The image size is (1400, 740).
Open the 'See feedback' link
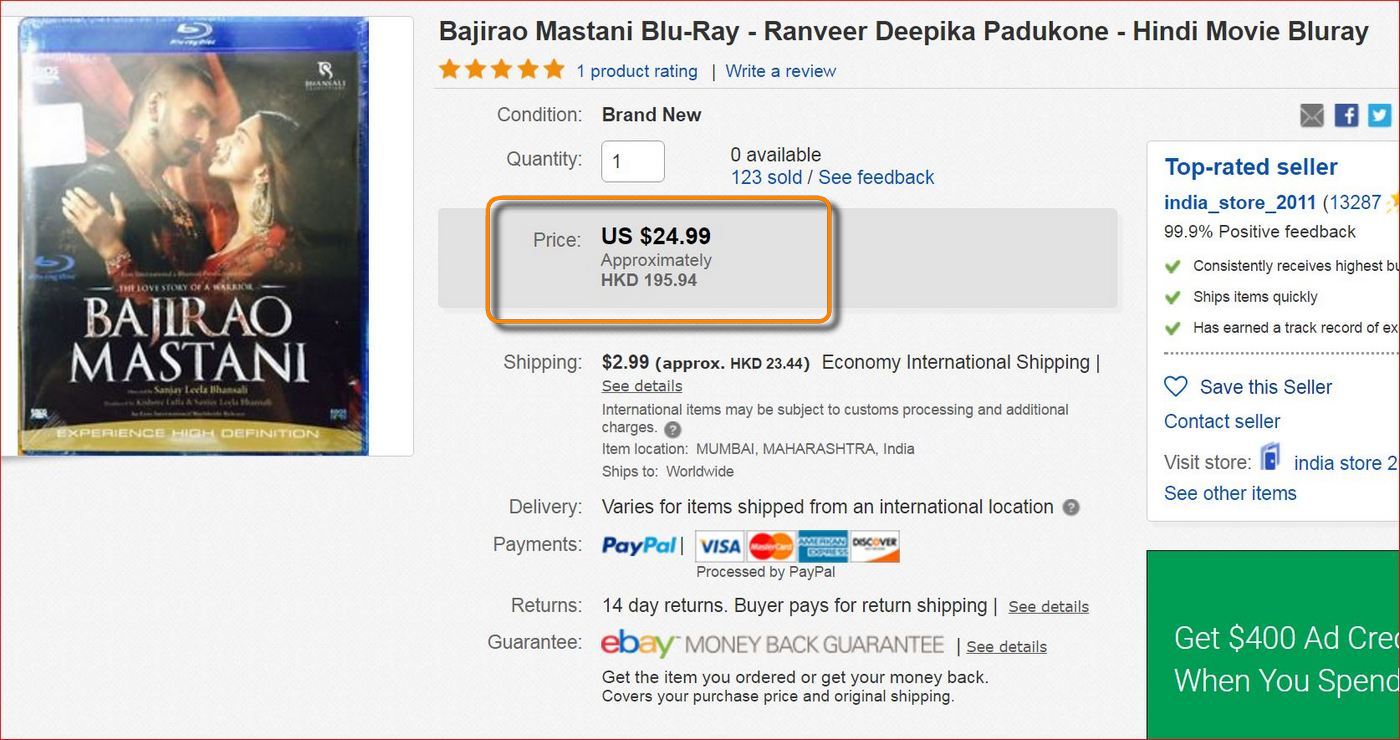click(876, 177)
